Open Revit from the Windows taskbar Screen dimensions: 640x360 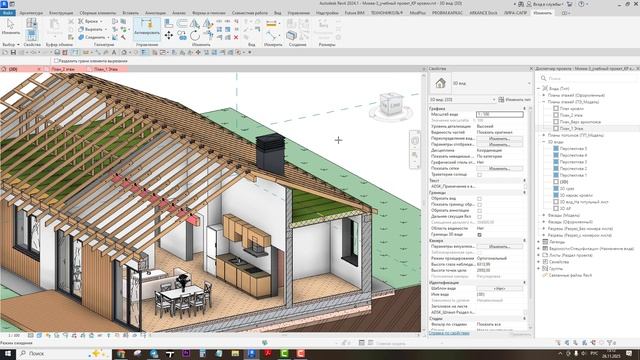point(251,353)
